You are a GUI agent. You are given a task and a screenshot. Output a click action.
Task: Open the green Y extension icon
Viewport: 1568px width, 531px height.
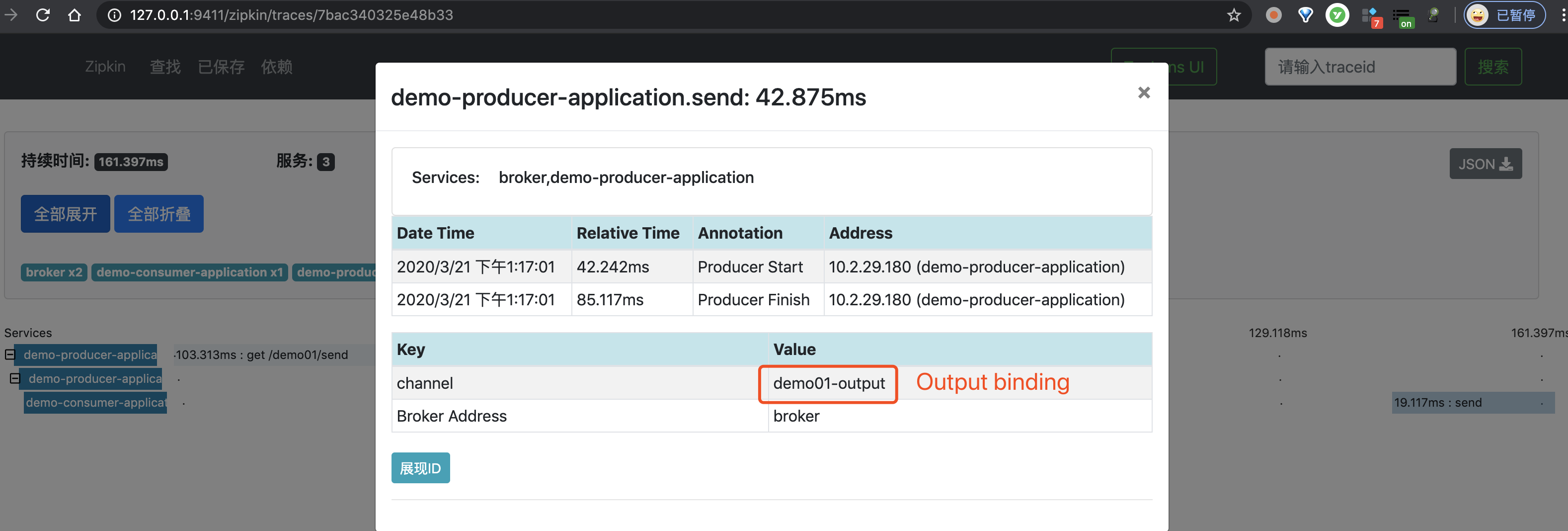(1336, 15)
